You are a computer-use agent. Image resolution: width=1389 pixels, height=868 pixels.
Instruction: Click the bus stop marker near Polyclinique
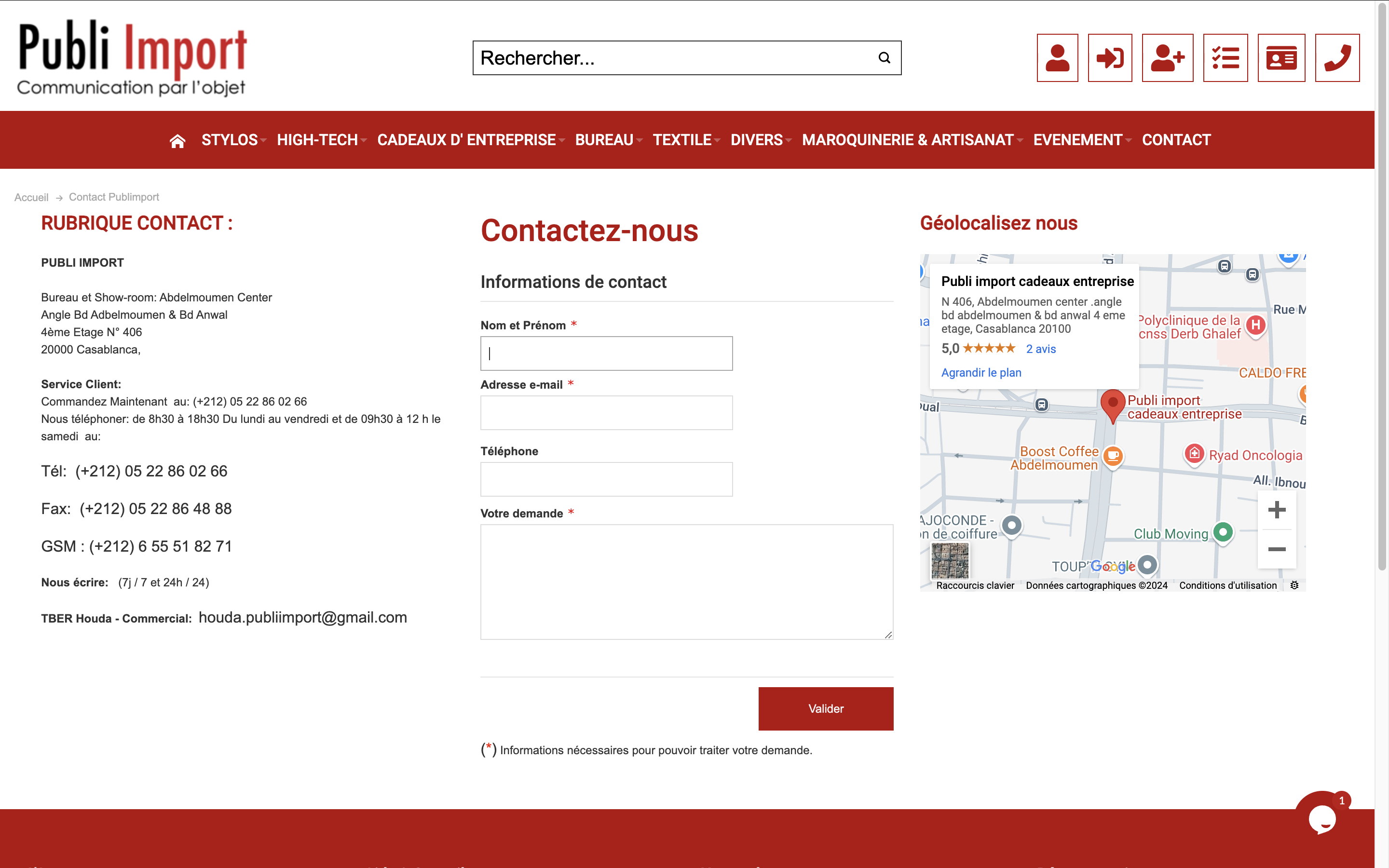coord(1252,275)
